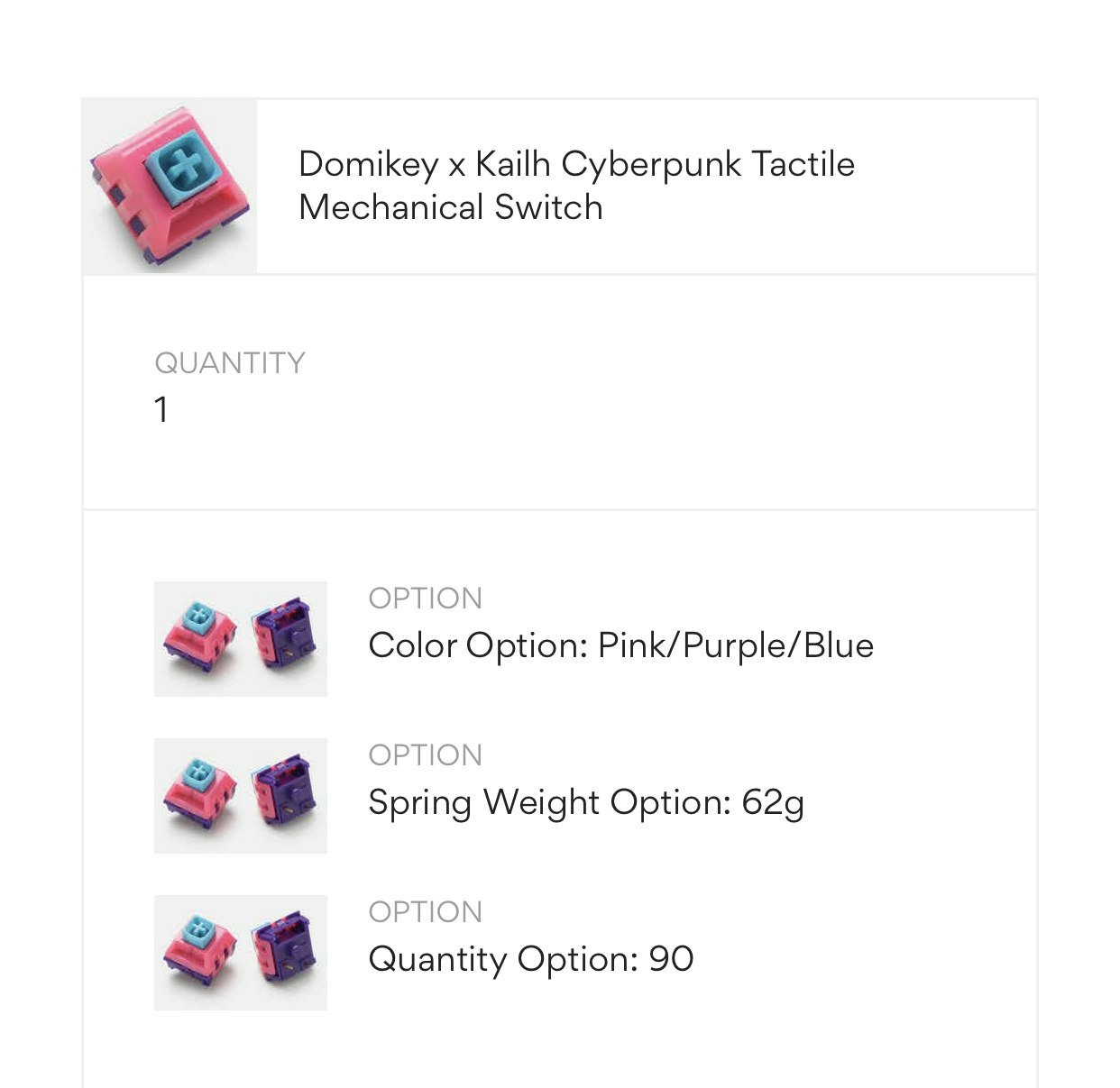This screenshot has width=1120, height=1088.
Task: Select the 62g spring weight value
Action: point(772,803)
